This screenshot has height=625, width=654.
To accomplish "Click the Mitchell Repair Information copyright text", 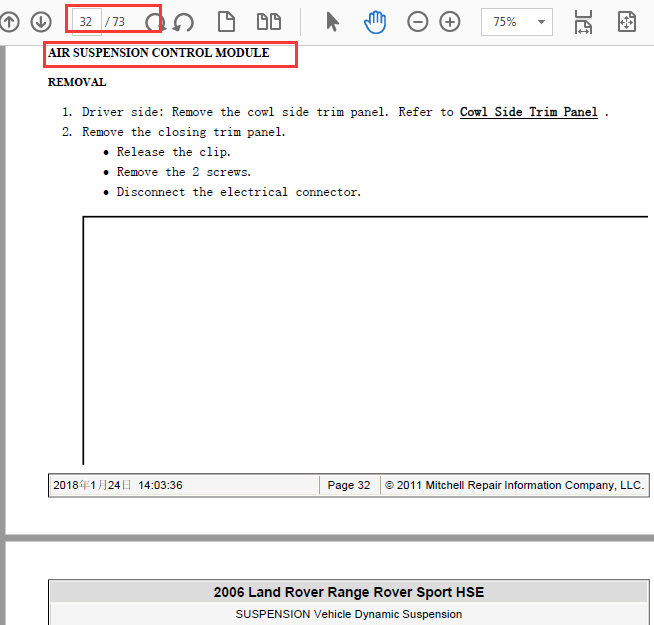I will [x=514, y=485].
